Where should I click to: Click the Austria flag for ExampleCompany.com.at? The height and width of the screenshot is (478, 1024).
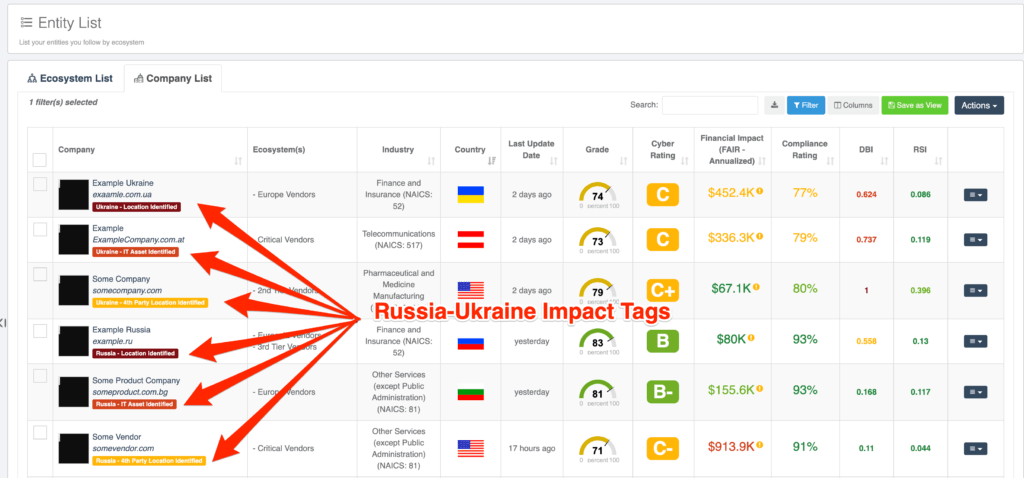(x=470, y=240)
